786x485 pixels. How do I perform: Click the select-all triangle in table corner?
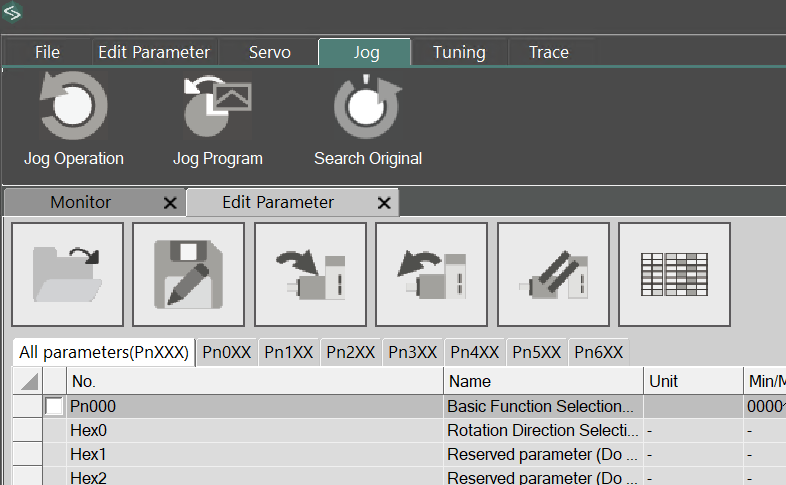point(29,381)
